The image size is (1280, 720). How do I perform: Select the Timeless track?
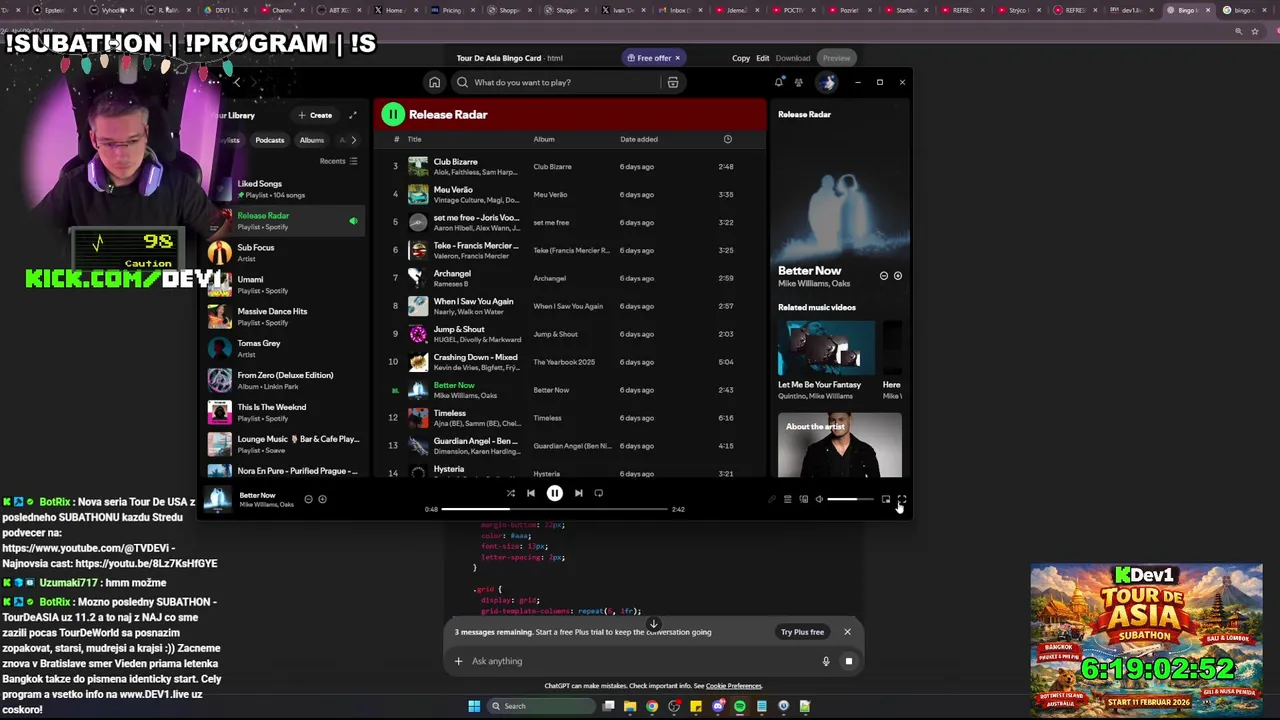[568, 418]
